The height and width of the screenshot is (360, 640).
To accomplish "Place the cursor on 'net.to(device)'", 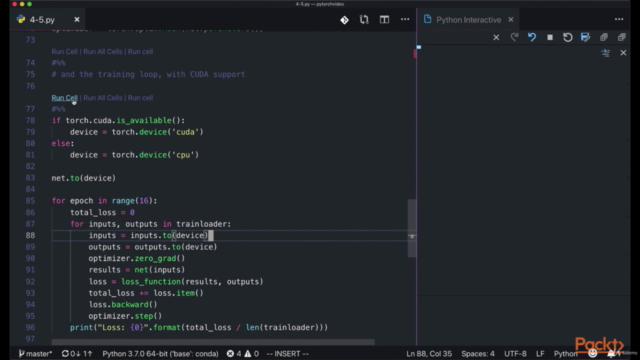I will [x=84, y=178].
